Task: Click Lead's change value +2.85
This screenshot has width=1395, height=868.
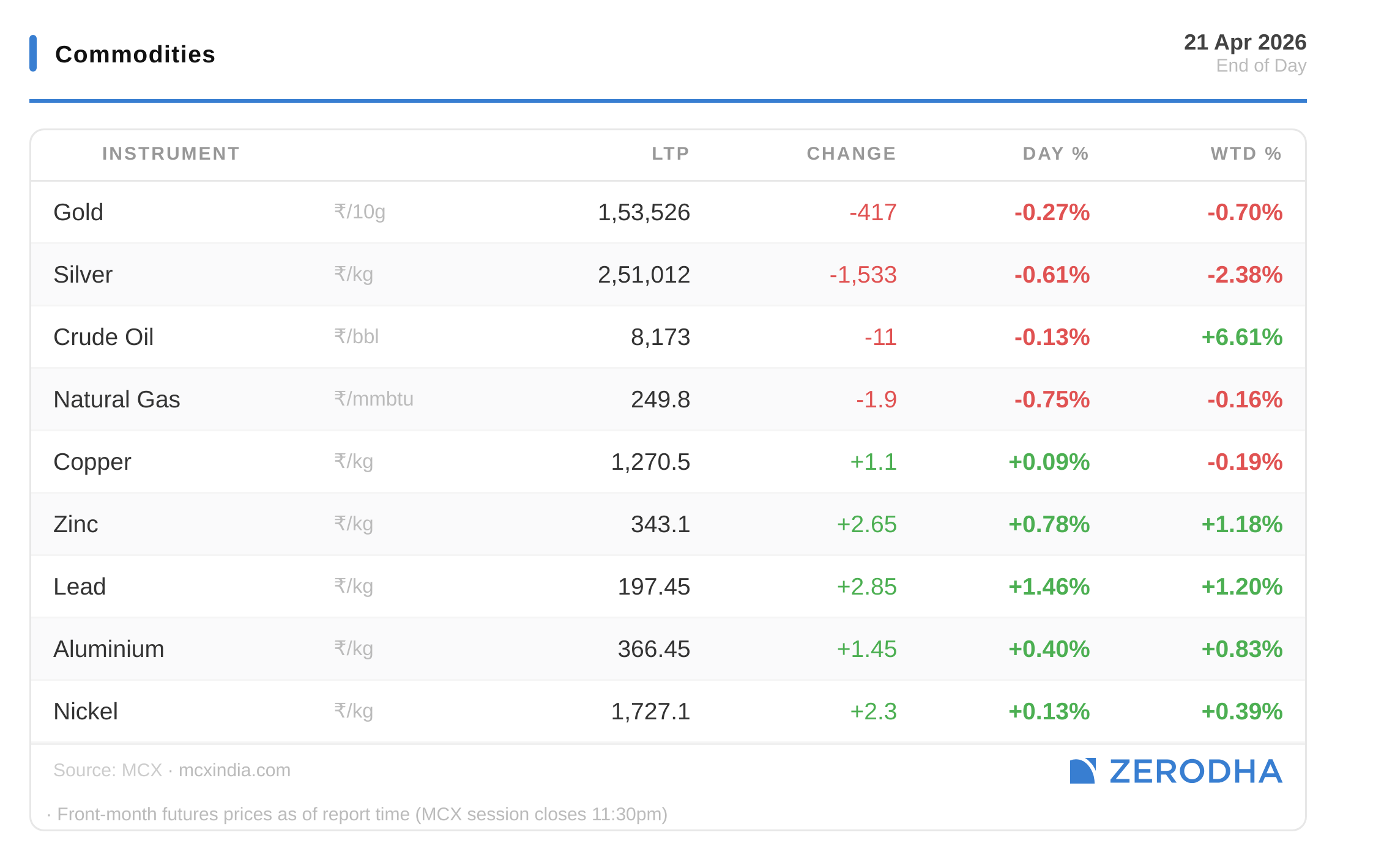Action: pyautogui.click(x=866, y=587)
